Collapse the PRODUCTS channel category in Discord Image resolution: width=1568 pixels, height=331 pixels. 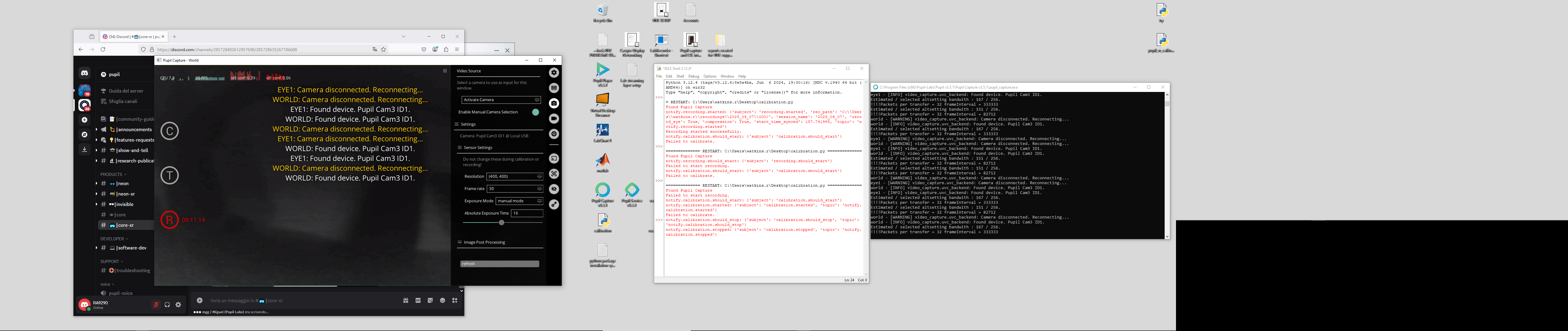click(113, 174)
